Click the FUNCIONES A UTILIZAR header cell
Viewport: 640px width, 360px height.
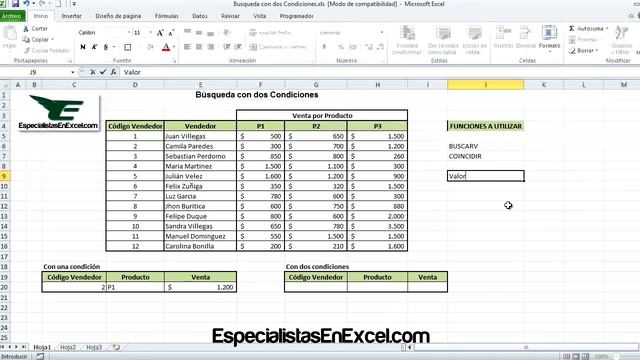486,126
